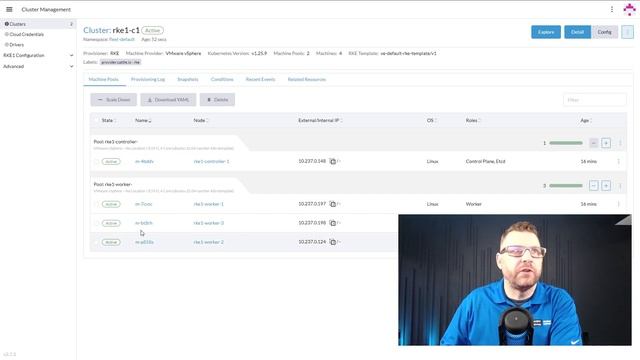Image resolution: width=640 pixels, height=360 pixels.
Task: Open pool actions menu for rke1-controller pool
Action: point(620,143)
